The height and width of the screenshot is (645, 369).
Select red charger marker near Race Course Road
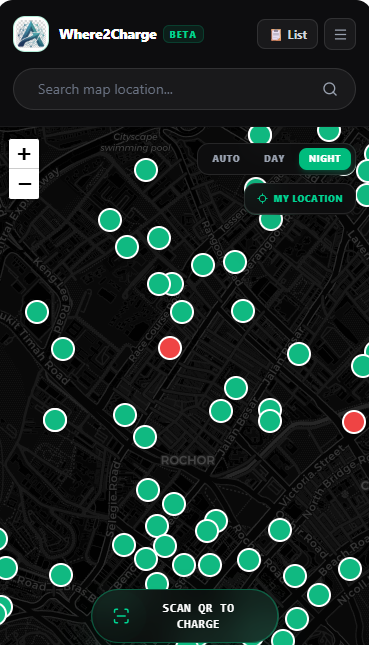click(x=170, y=348)
